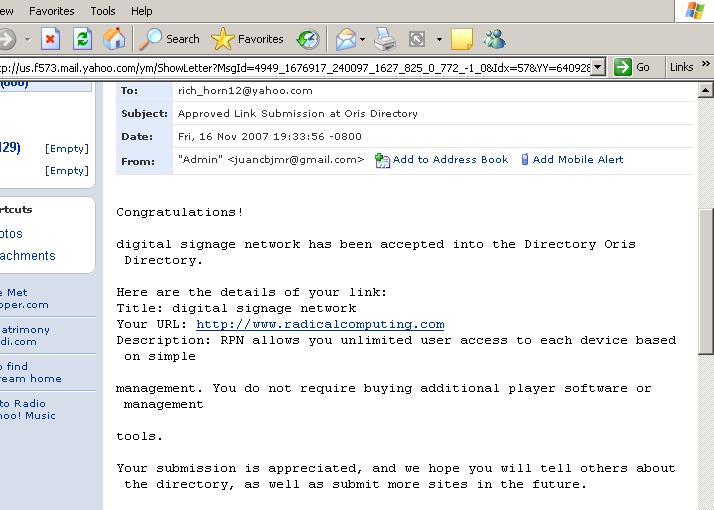Click the yellow note toolbar icon
Screen dimensions: 714x510
coord(462,39)
